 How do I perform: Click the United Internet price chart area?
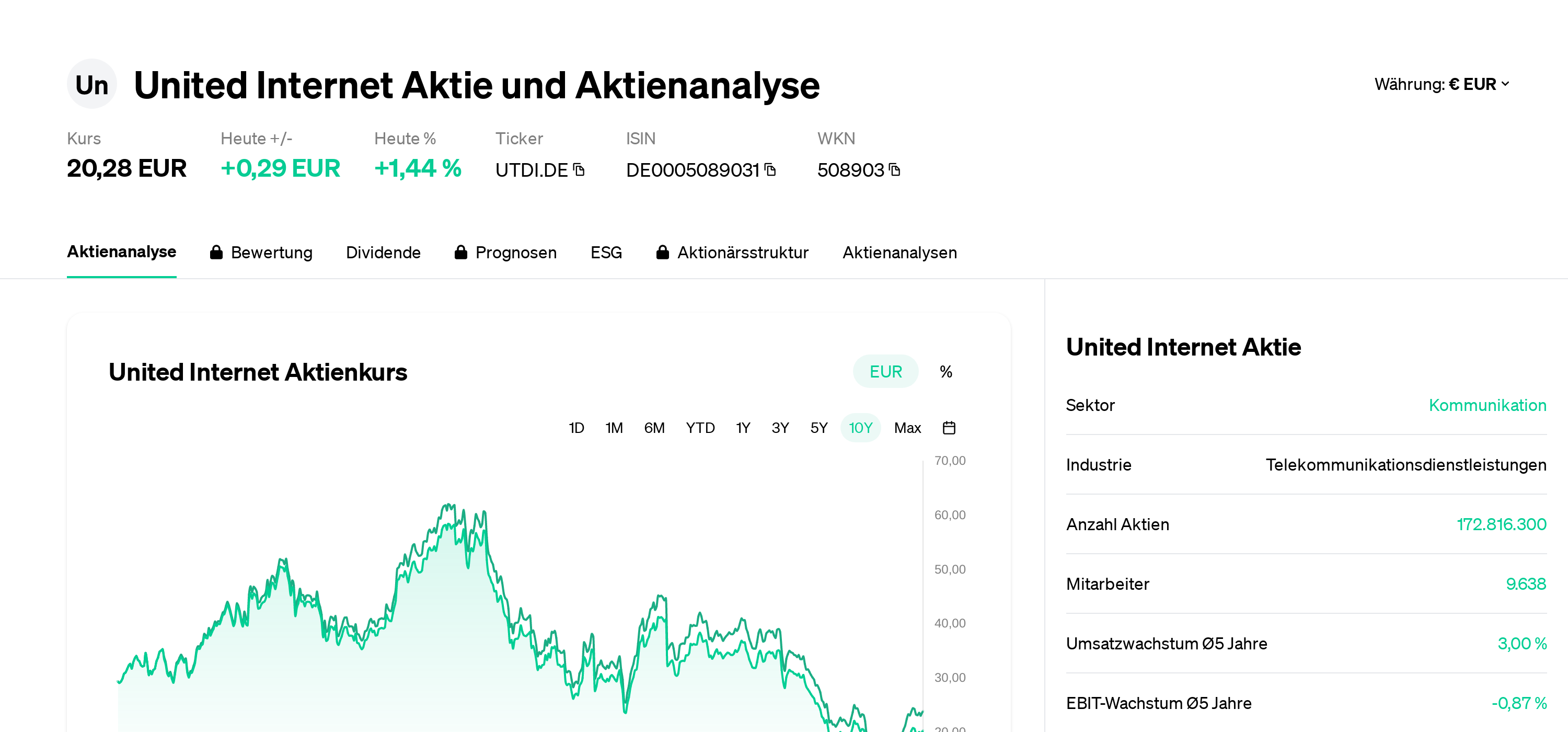(487, 609)
